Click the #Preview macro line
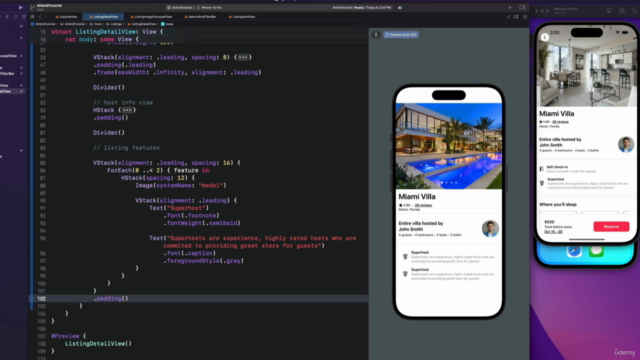 69,336
